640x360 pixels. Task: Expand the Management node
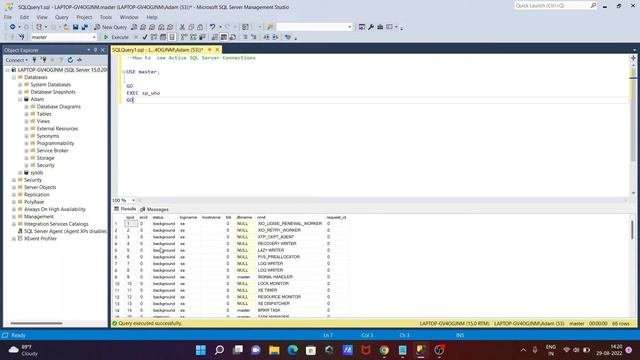tap(14, 217)
